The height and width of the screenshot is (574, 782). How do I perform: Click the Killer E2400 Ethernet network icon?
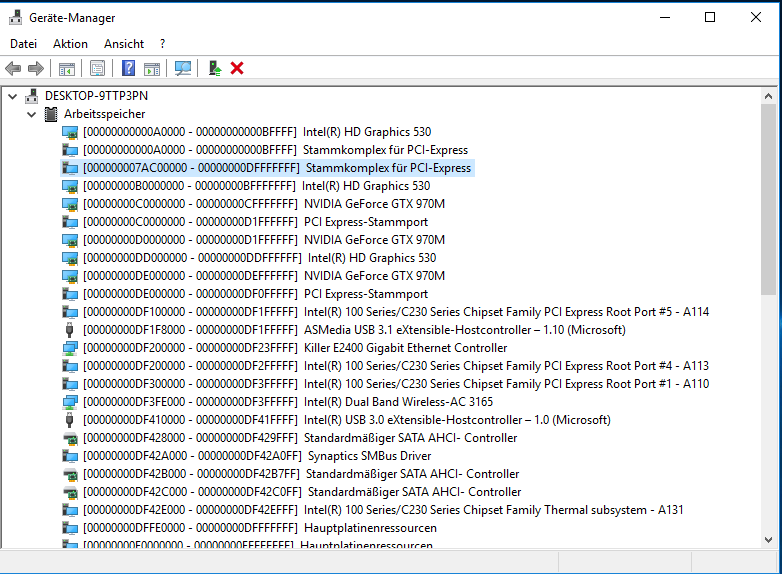point(70,348)
